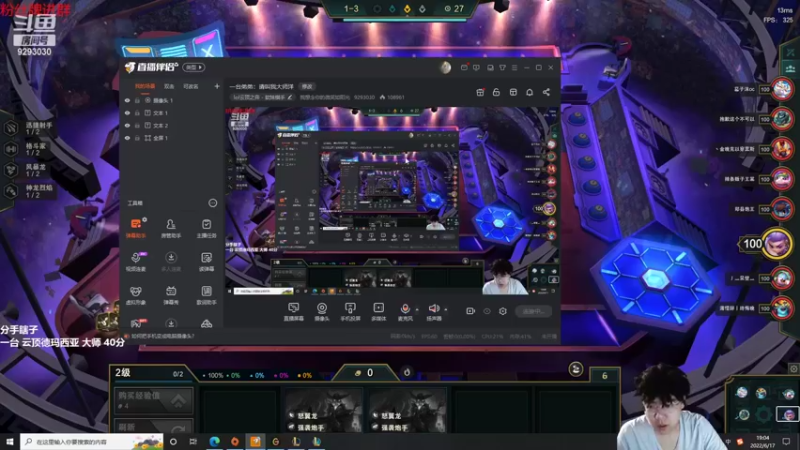Image resolution: width=800 pixels, height=450 pixels.
Task: Buy the left 怒翼龙 shop card
Action: pos(323,410)
